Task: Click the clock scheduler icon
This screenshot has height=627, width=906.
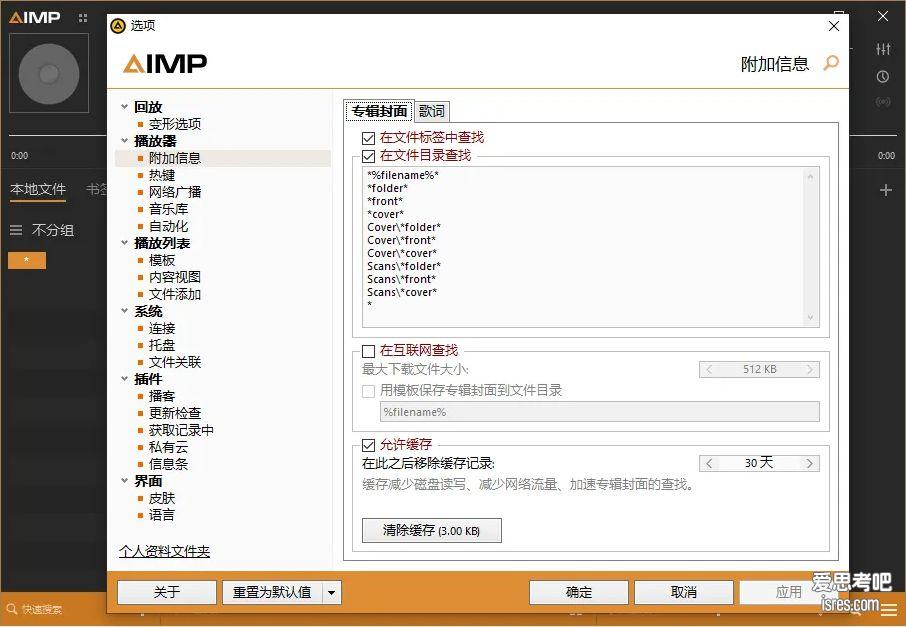Action: coord(883,76)
